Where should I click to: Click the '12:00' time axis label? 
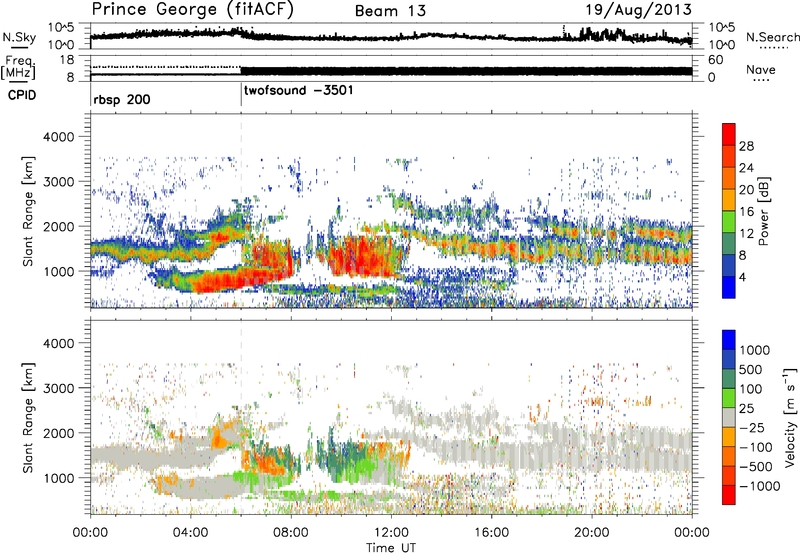click(391, 533)
